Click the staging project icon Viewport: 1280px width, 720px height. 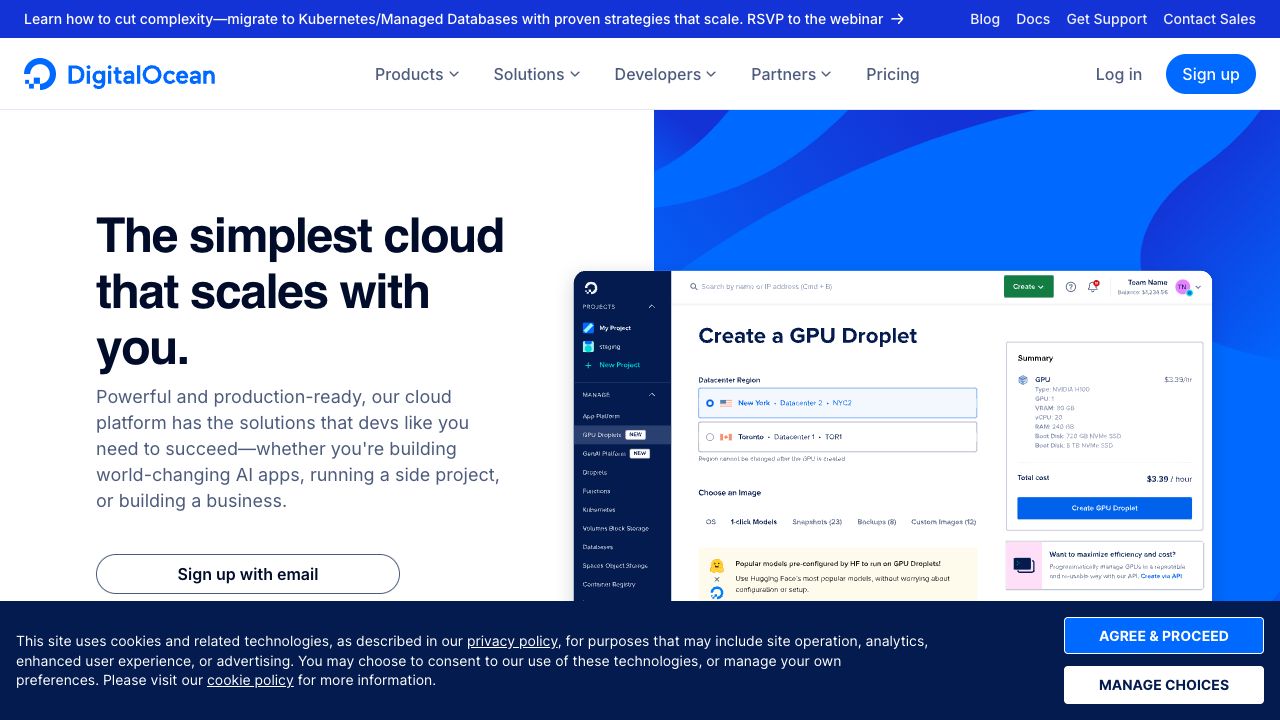[589, 347]
